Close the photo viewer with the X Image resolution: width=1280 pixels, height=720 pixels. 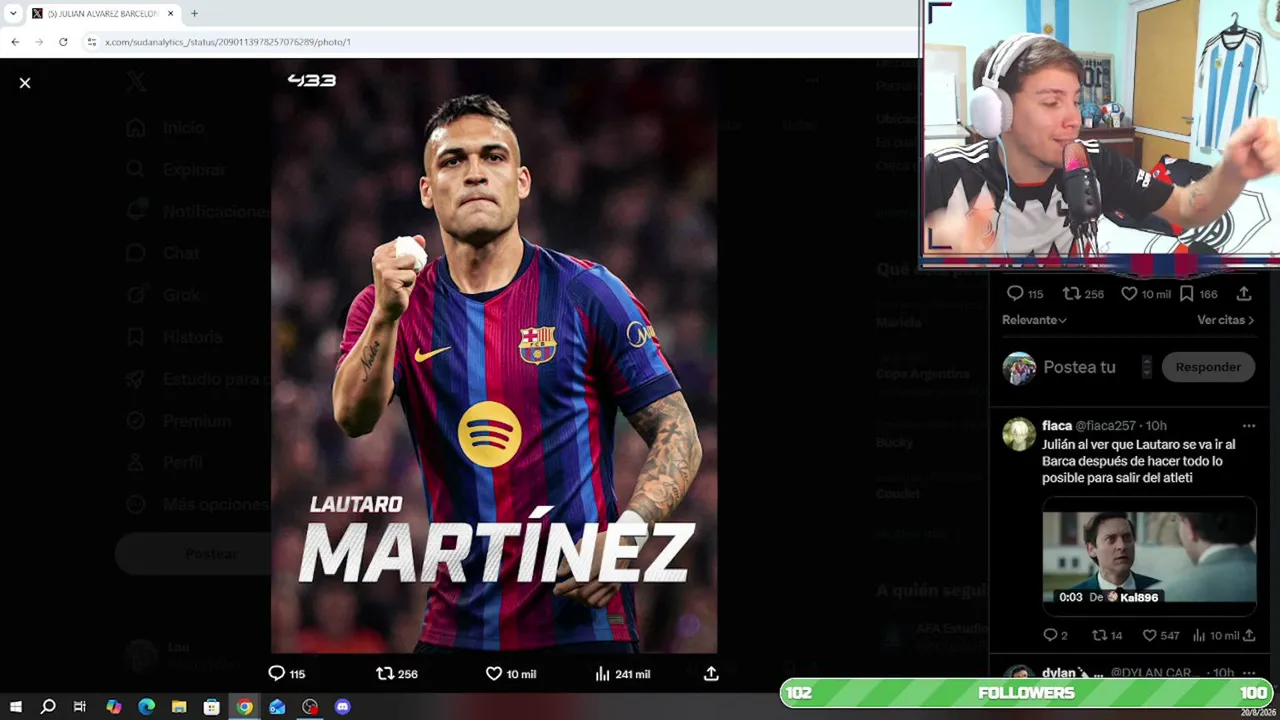pos(25,83)
